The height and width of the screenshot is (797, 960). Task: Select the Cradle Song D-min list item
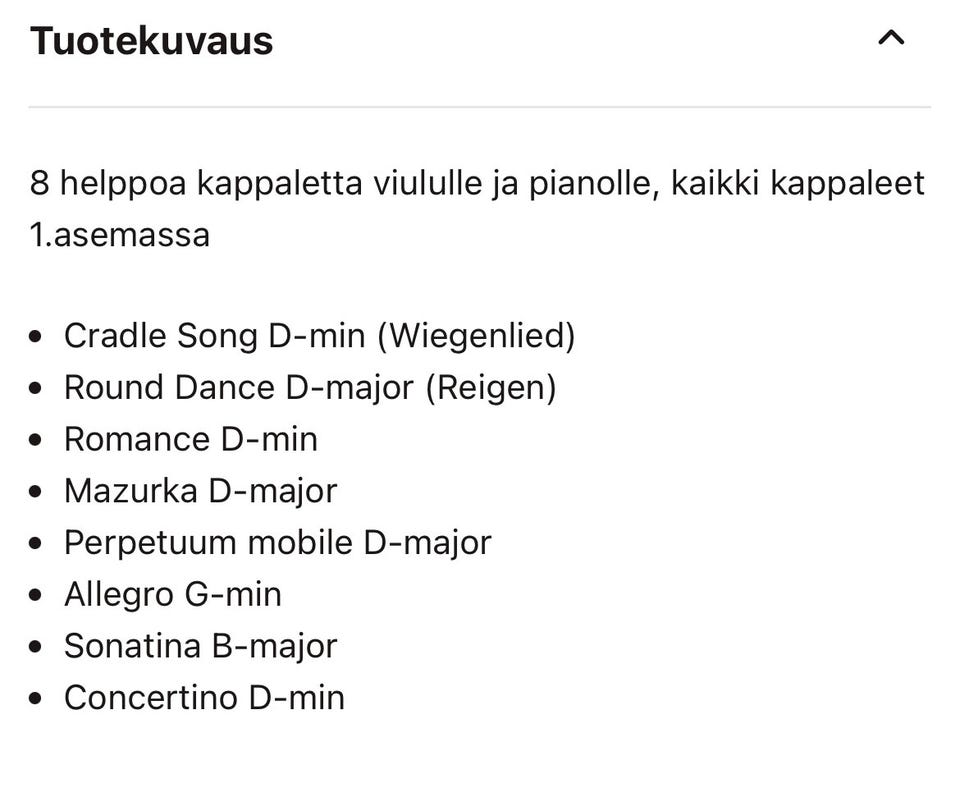coord(319,336)
